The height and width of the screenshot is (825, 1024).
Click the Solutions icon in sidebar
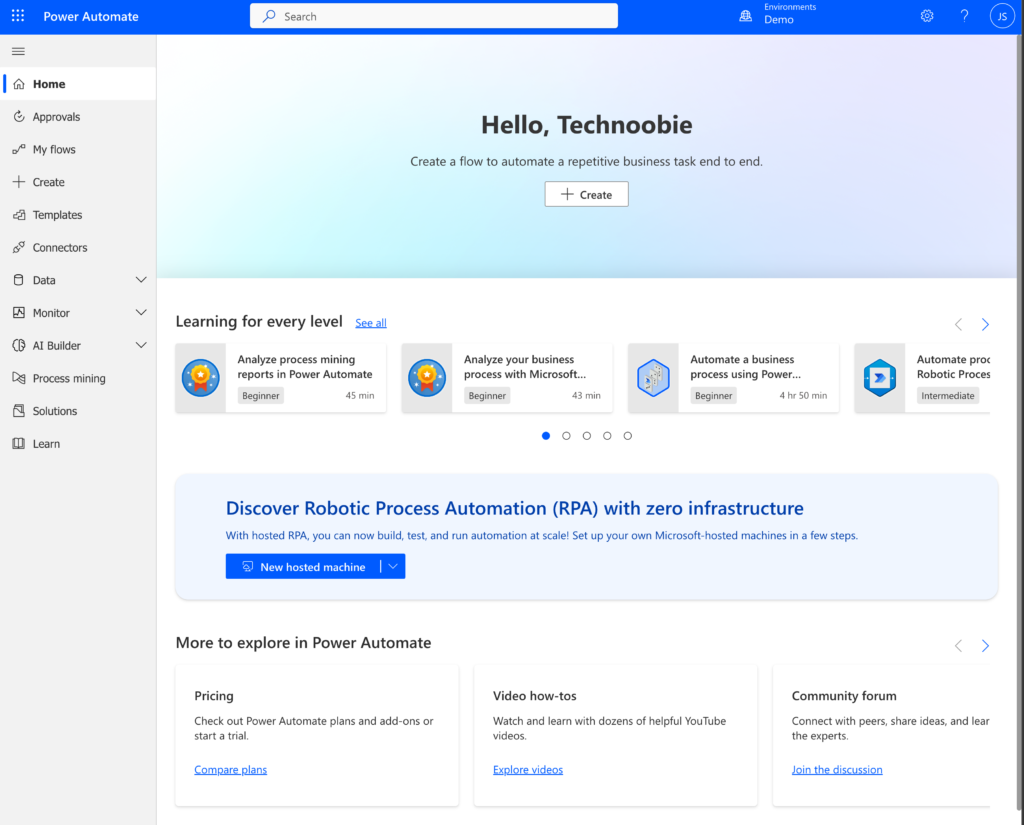19,410
